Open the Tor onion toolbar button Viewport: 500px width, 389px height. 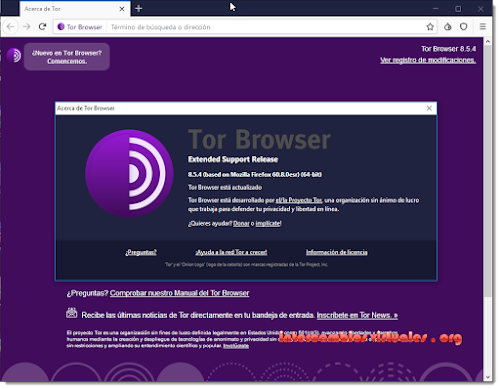pyautogui.click(x=448, y=27)
